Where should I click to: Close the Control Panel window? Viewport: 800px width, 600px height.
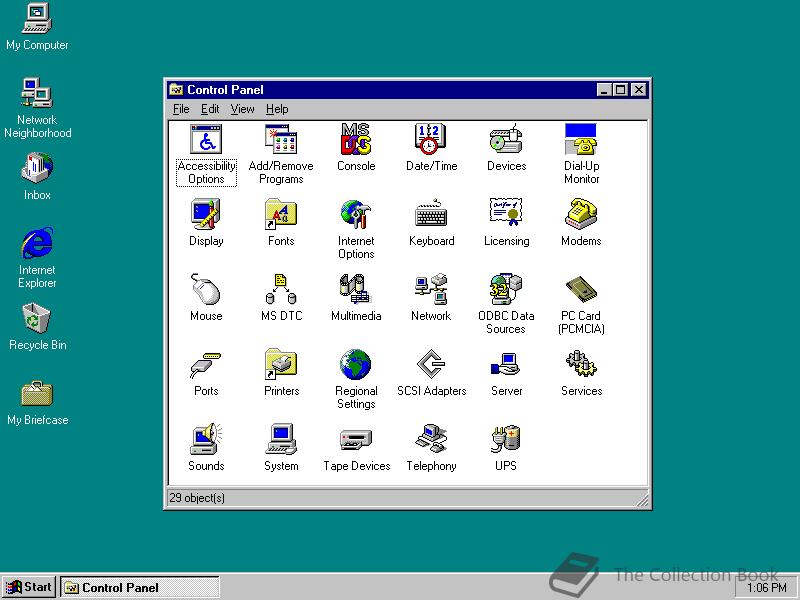coord(639,90)
